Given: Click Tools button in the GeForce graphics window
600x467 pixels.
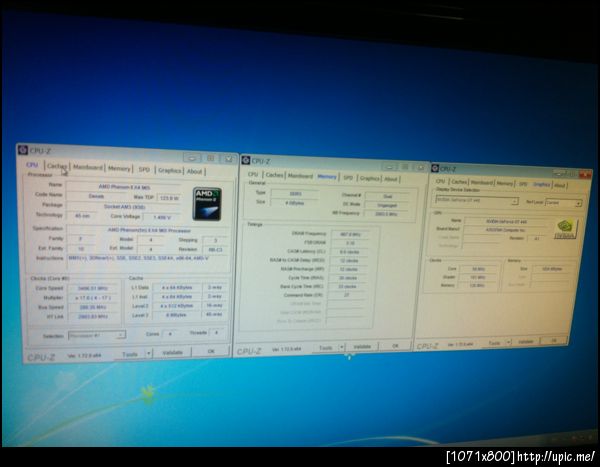Looking at the screenshot, I should point(494,343).
